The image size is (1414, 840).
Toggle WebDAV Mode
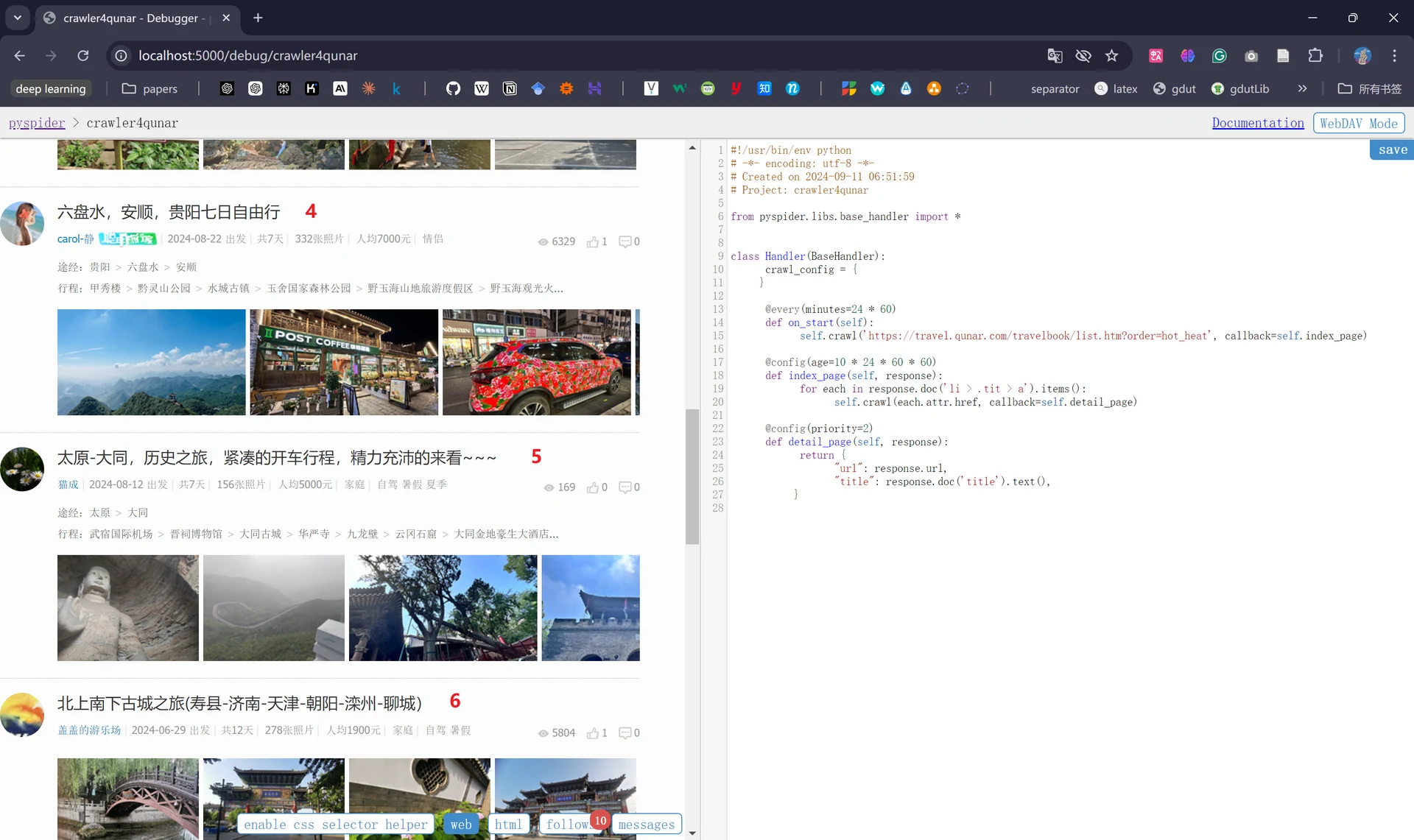click(x=1359, y=123)
